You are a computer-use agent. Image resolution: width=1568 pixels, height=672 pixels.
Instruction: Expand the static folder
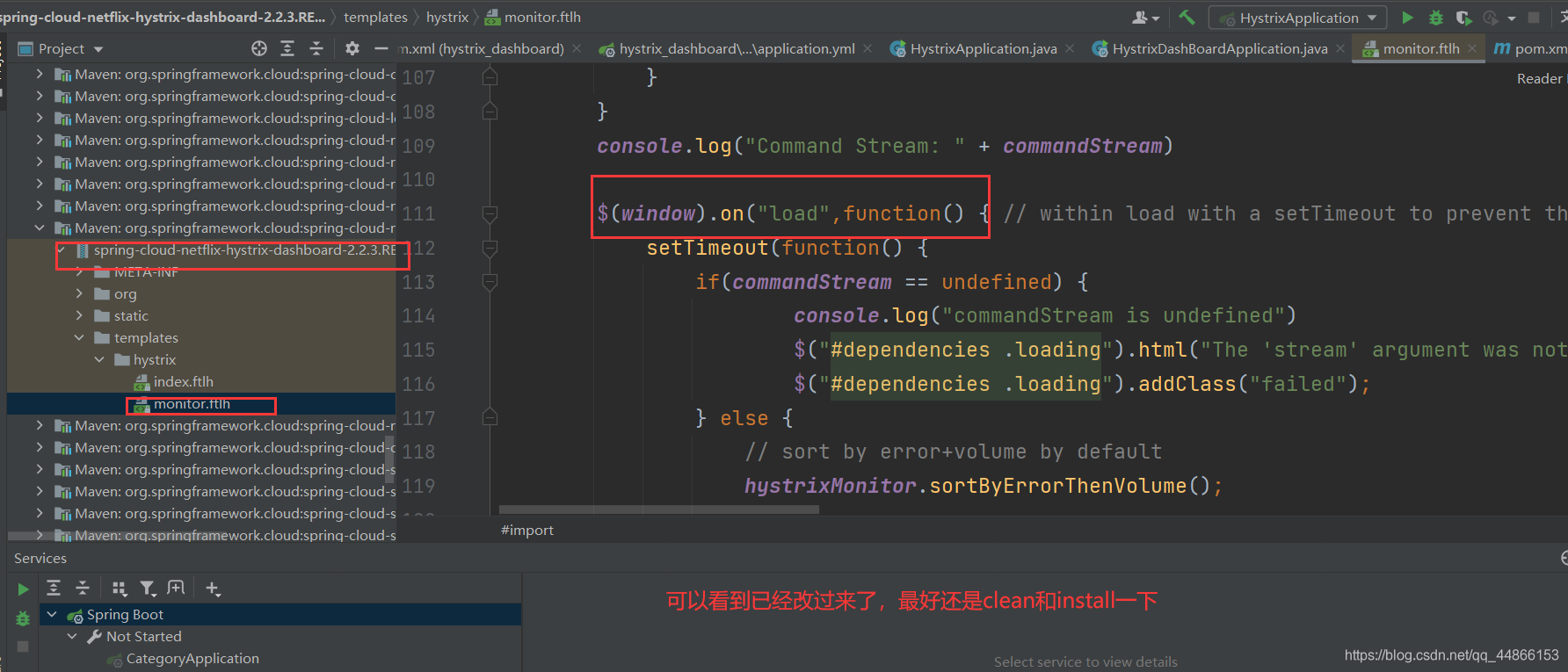coord(80,316)
